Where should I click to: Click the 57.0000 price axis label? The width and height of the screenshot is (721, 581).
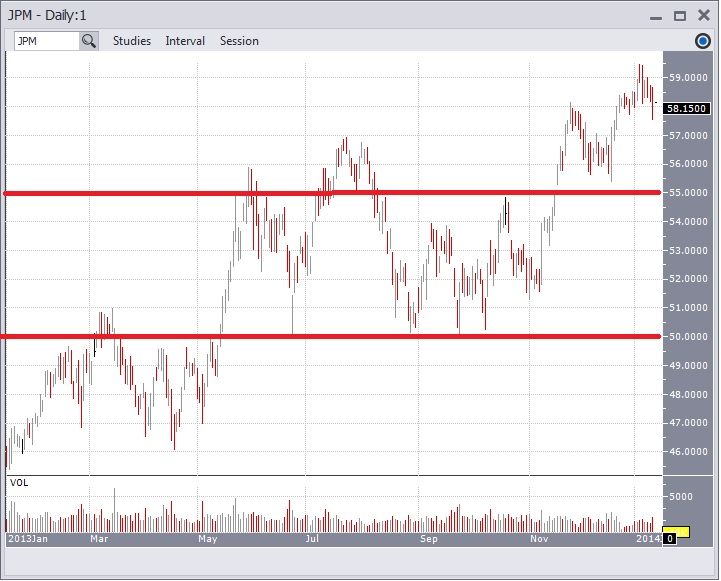(688, 136)
